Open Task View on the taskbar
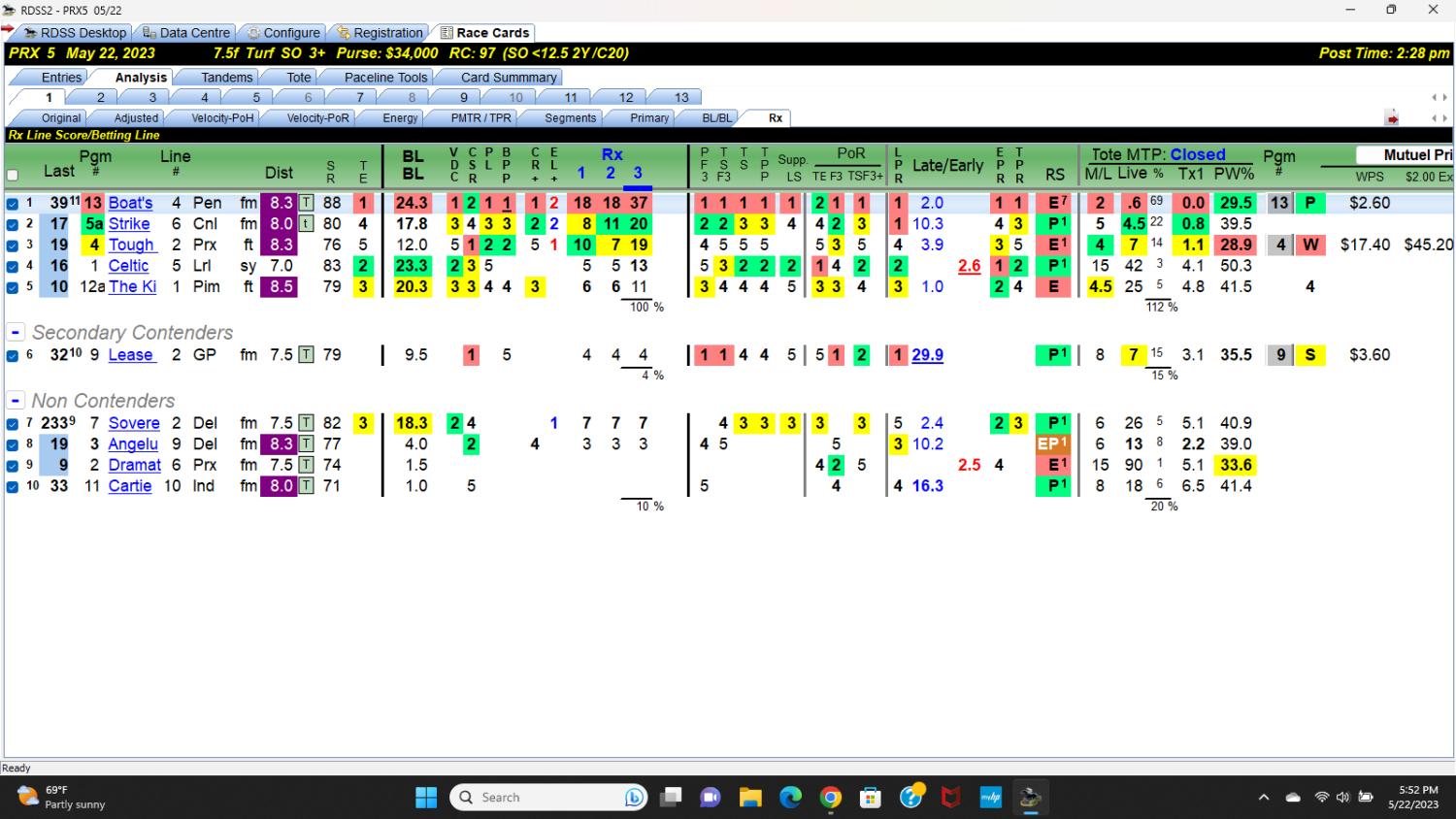 tap(671, 798)
